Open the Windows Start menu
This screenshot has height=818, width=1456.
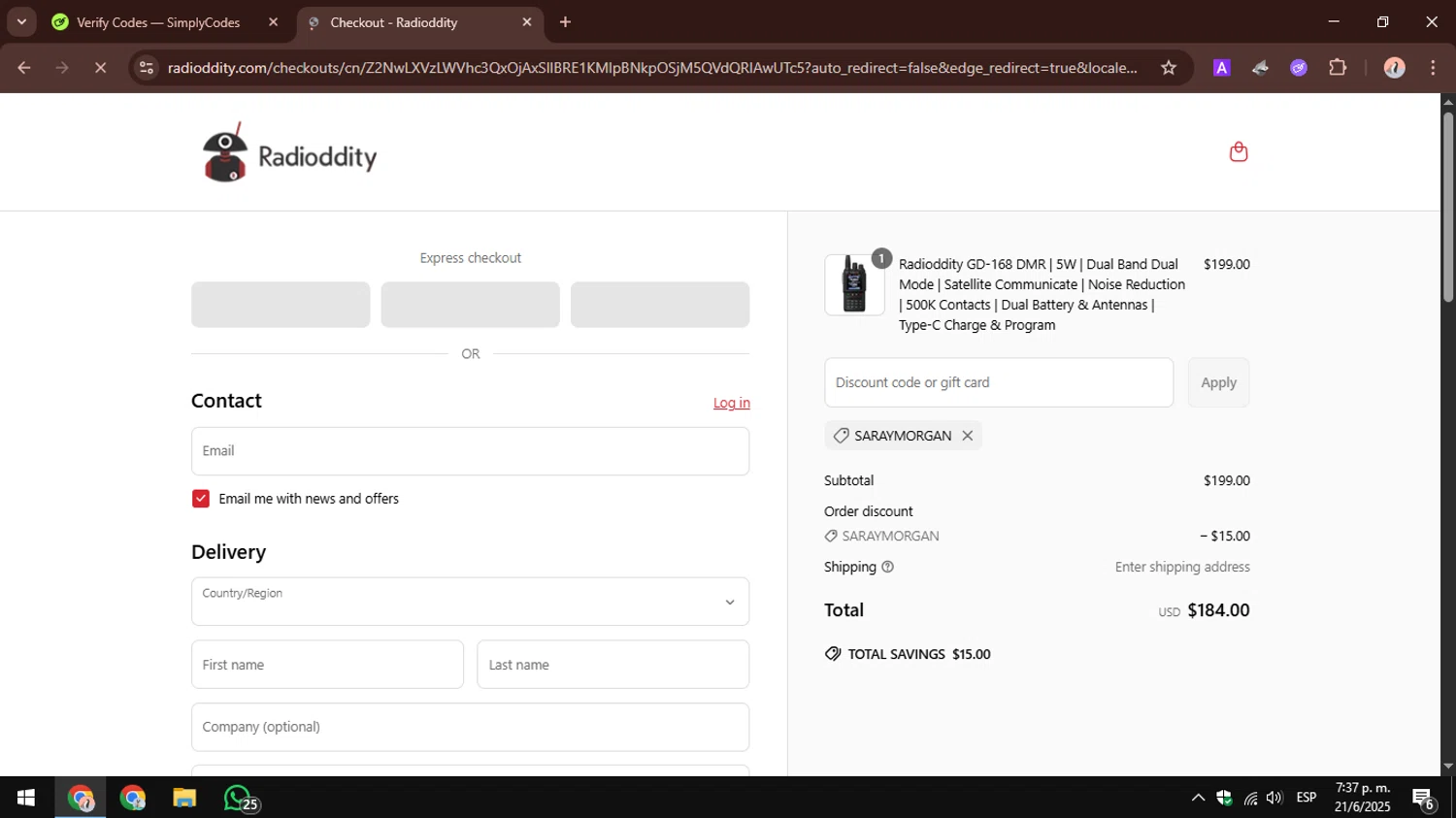pyautogui.click(x=26, y=798)
